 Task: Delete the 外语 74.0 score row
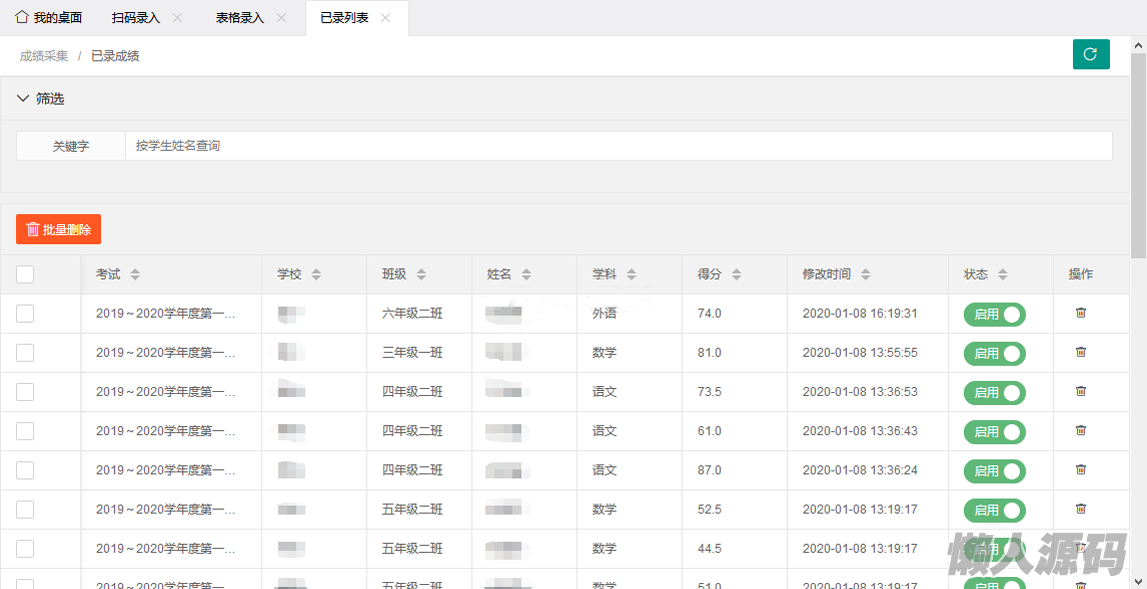point(1080,313)
